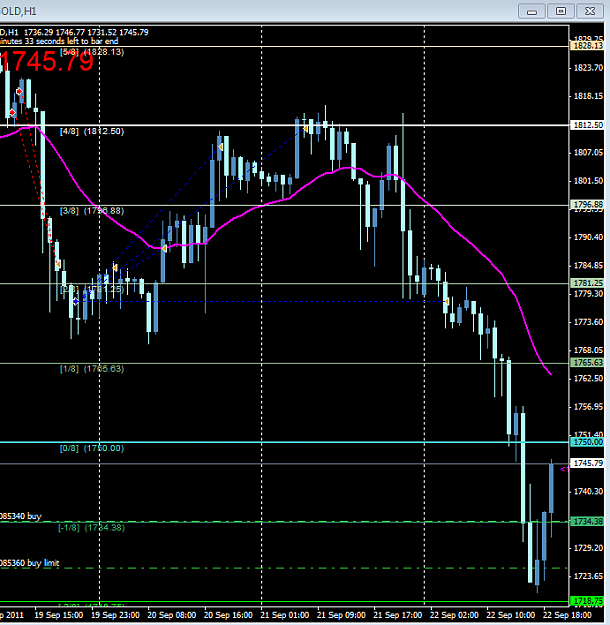
Task: Select the 1781.25 price axis label
Action: (588, 283)
